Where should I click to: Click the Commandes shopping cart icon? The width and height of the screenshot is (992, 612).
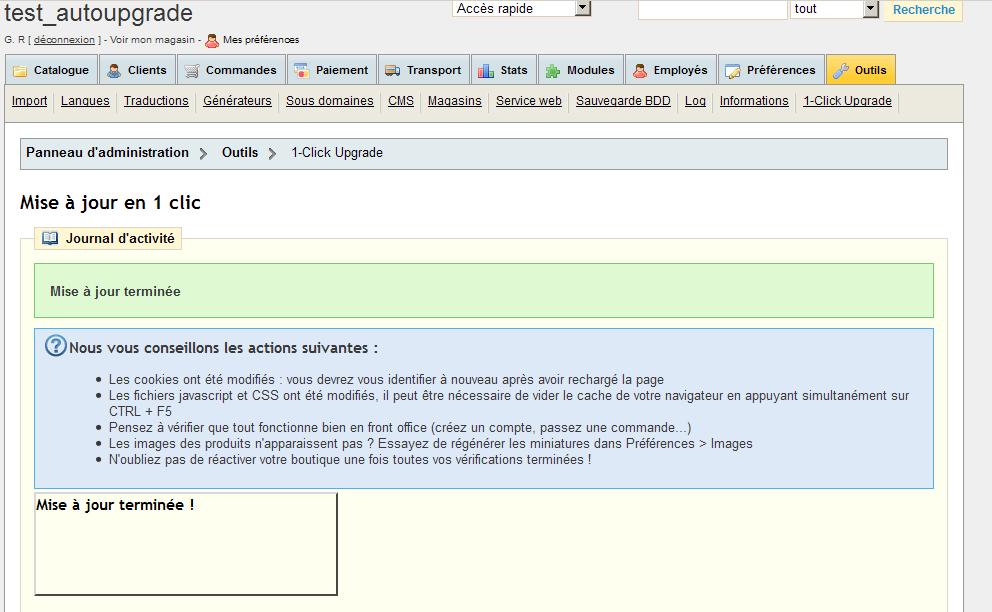click(192, 71)
